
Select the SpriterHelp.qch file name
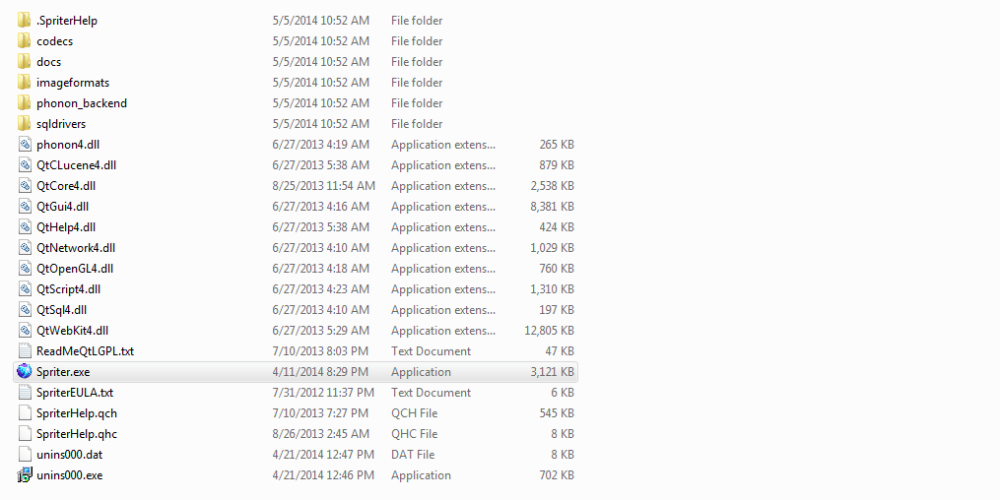[x=77, y=413]
